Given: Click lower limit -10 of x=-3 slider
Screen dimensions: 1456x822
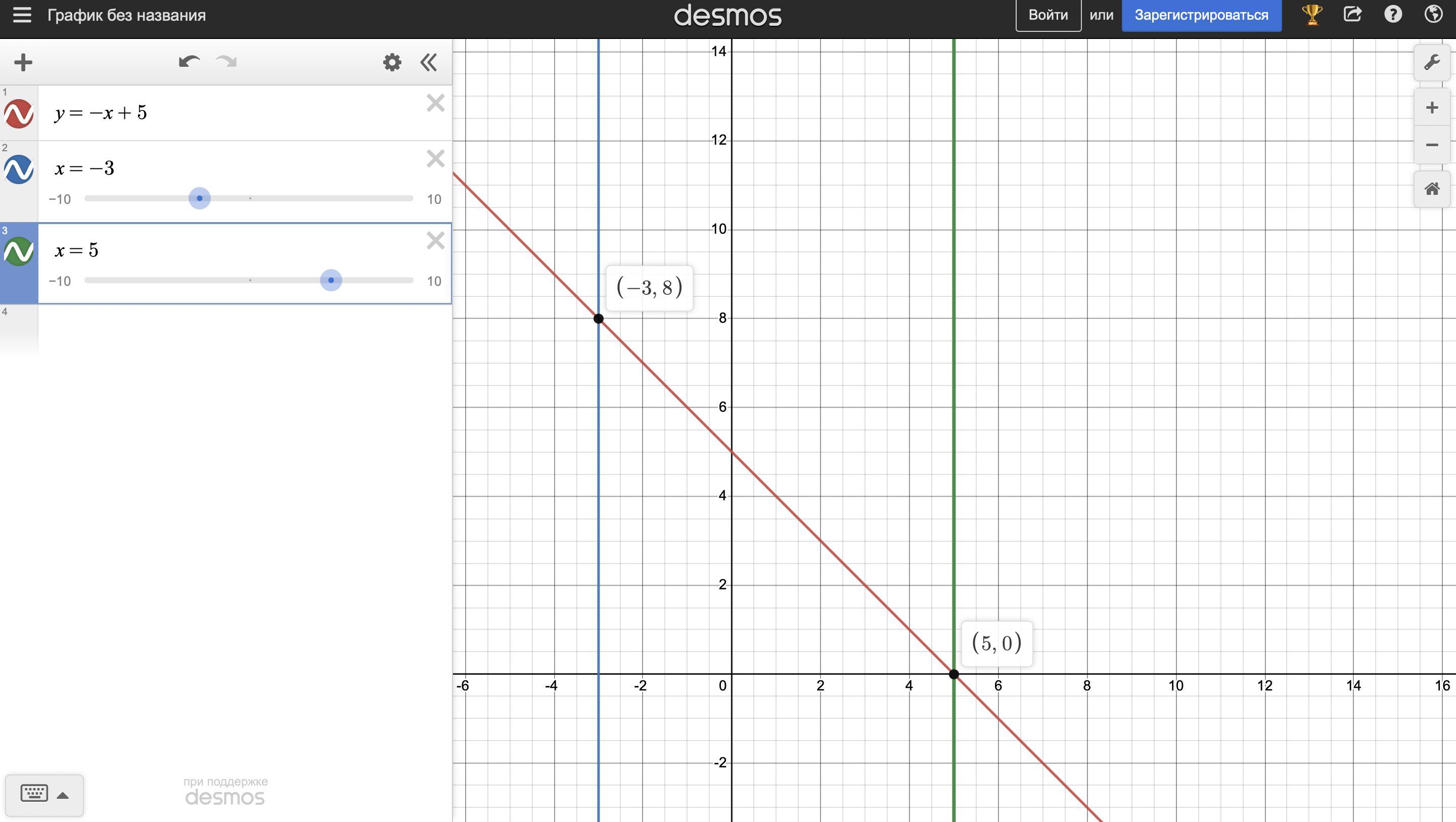Looking at the screenshot, I should 59,199.
